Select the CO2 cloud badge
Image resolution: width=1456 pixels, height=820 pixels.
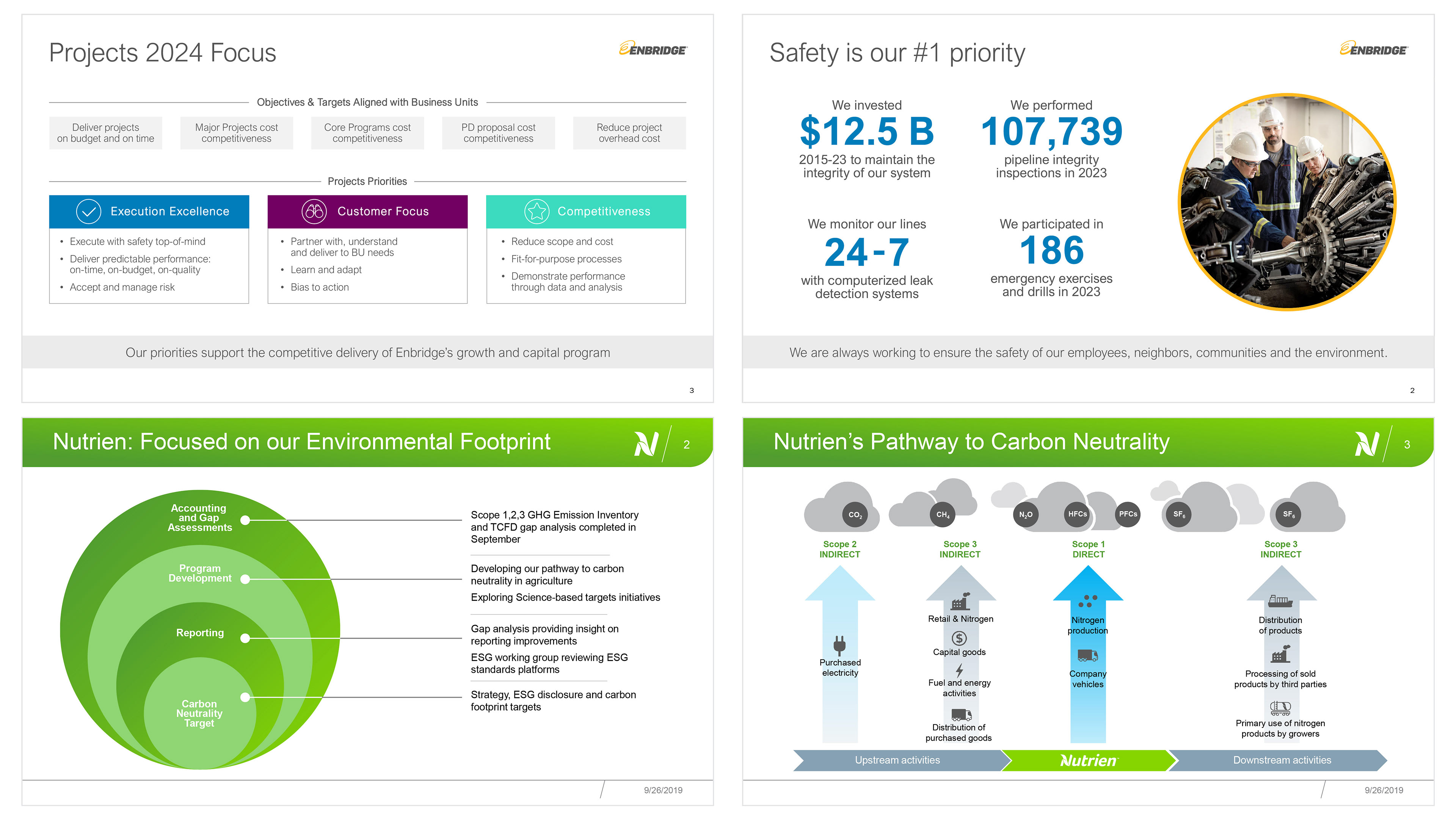pos(855,515)
